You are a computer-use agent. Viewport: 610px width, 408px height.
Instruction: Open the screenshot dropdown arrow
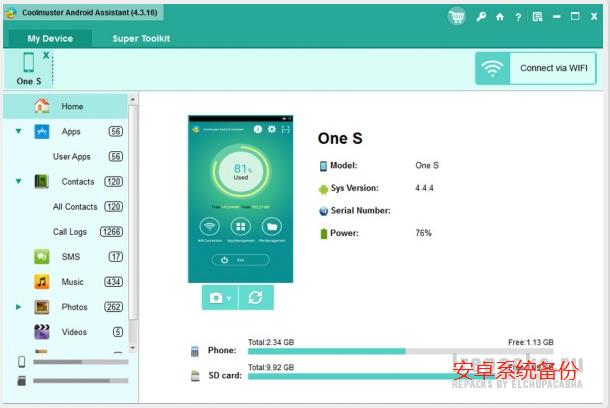coord(229,298)
